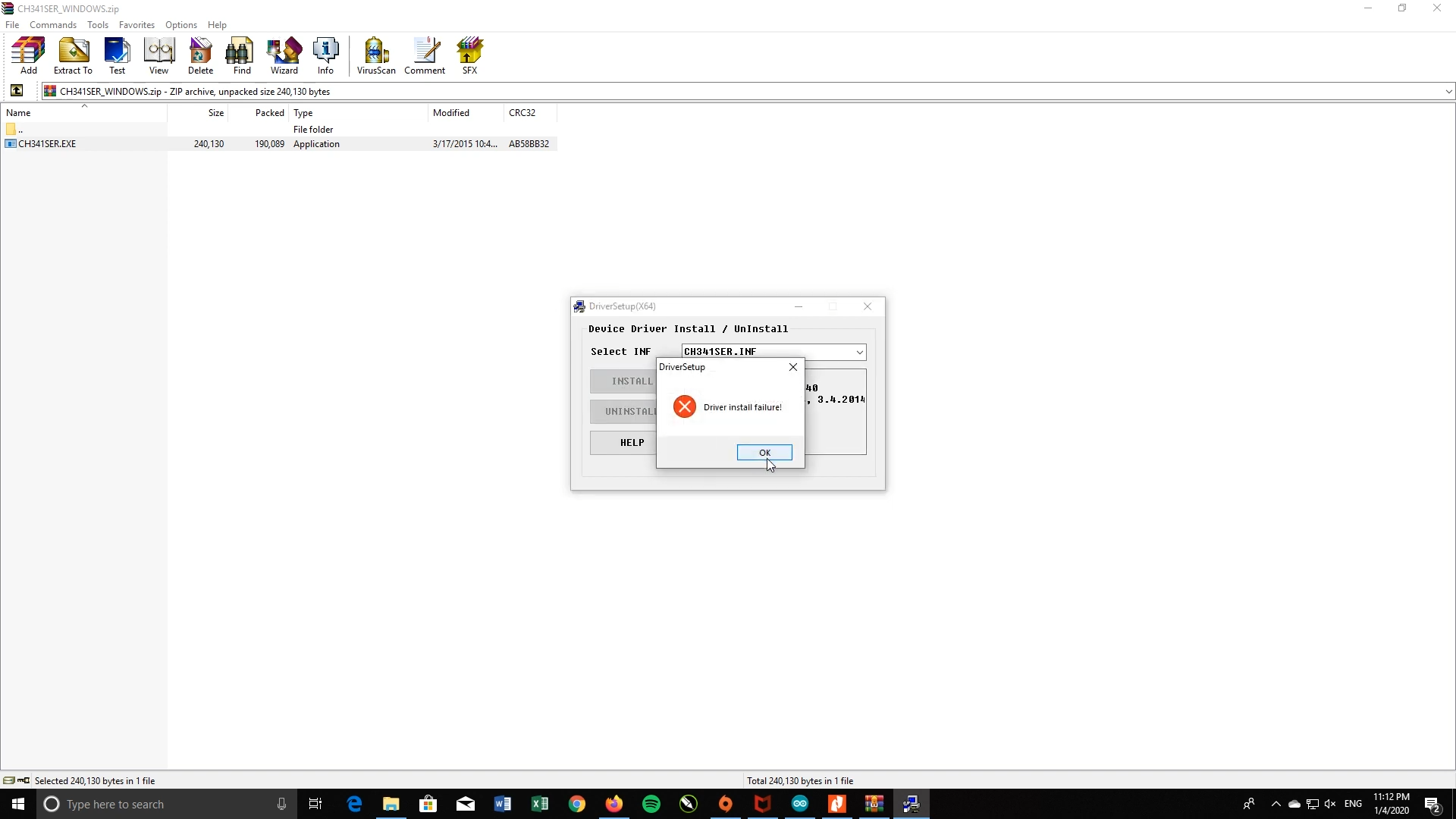Viewport: 1456px width, 819px height.
Task: Open the Comment tool
Action: [425, 55]
